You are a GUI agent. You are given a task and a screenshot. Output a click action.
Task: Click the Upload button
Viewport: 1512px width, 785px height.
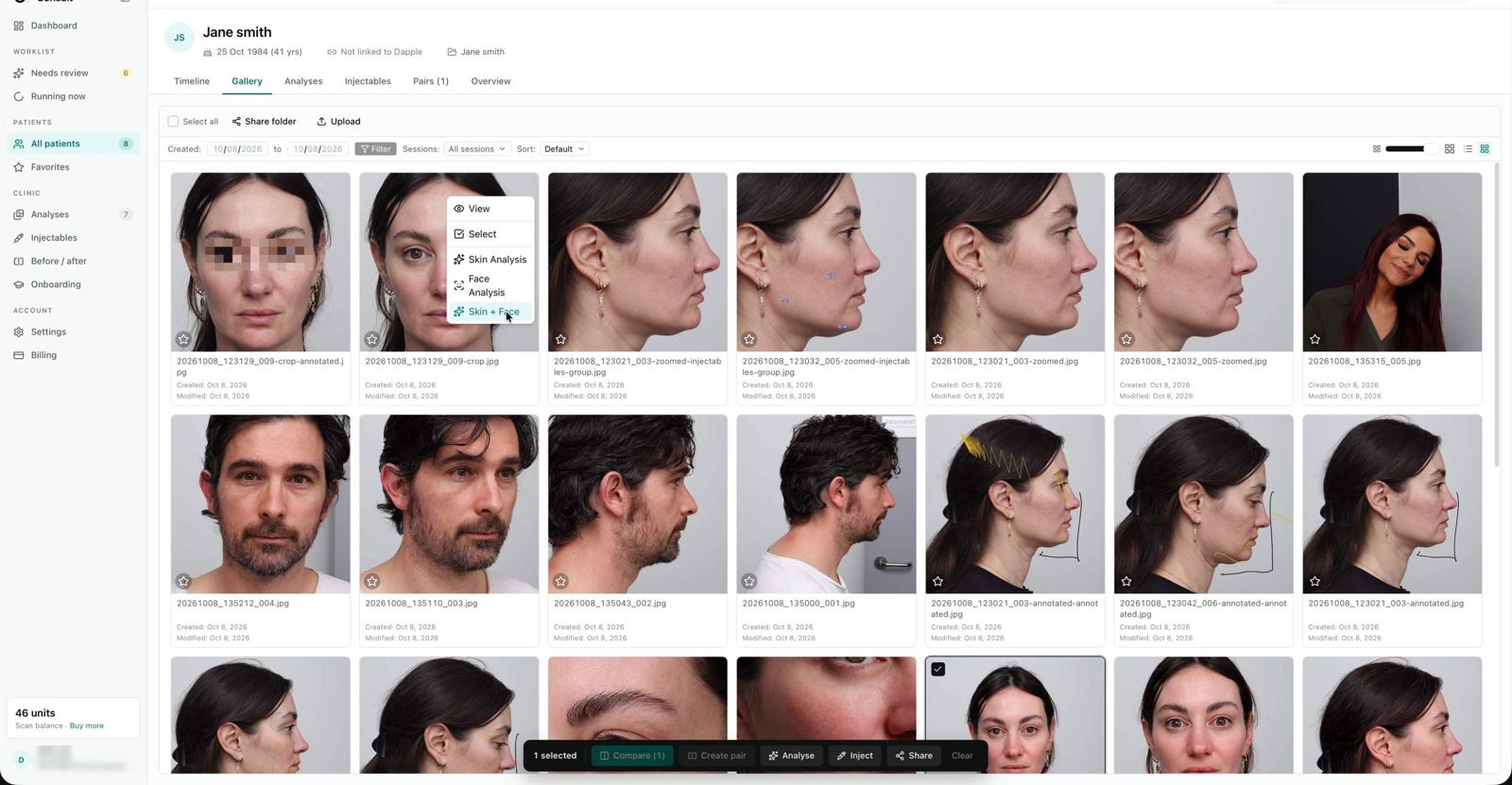(x=338, y=121)
